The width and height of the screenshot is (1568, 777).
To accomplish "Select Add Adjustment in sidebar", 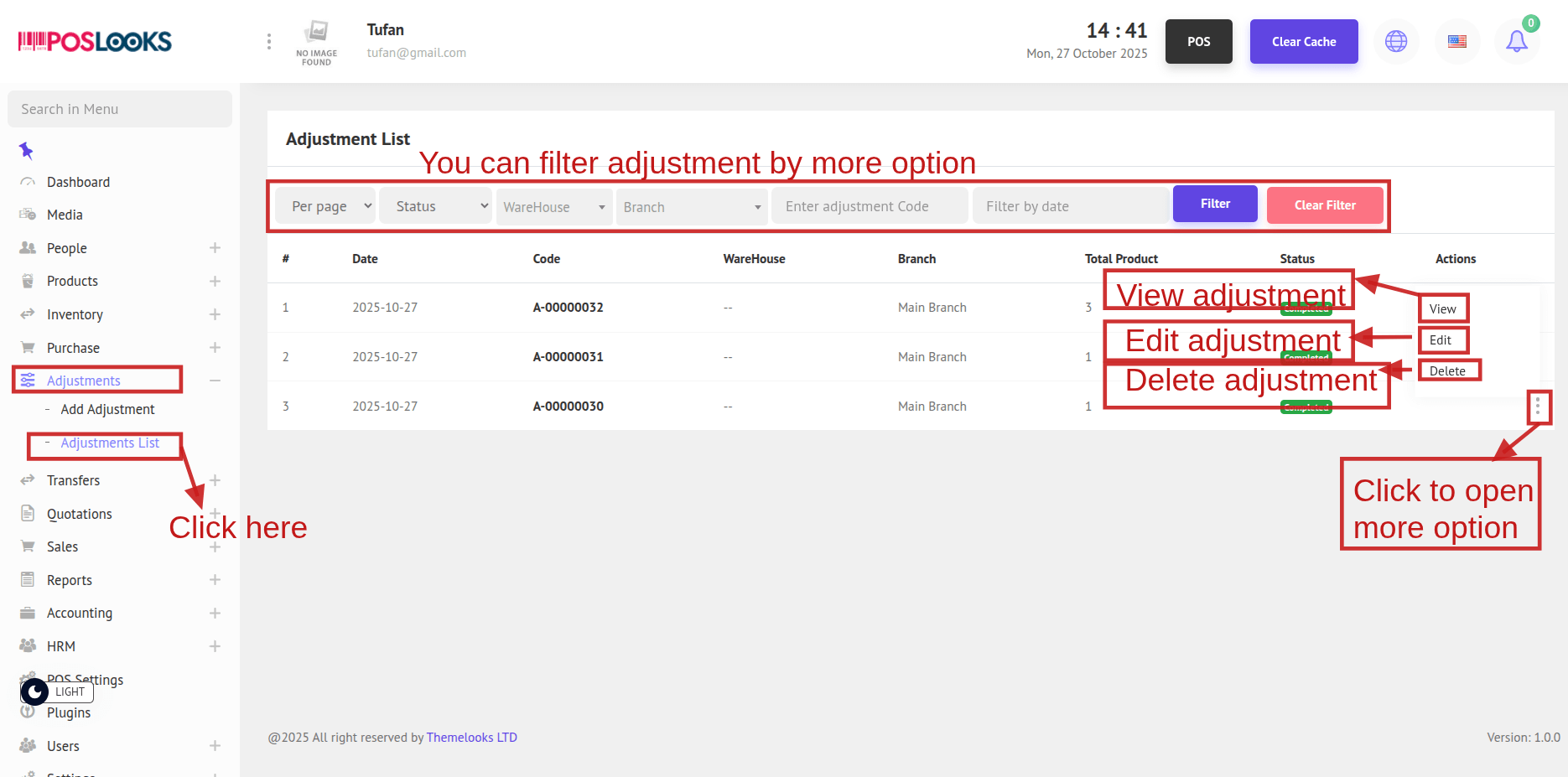I will pos(107,409).
